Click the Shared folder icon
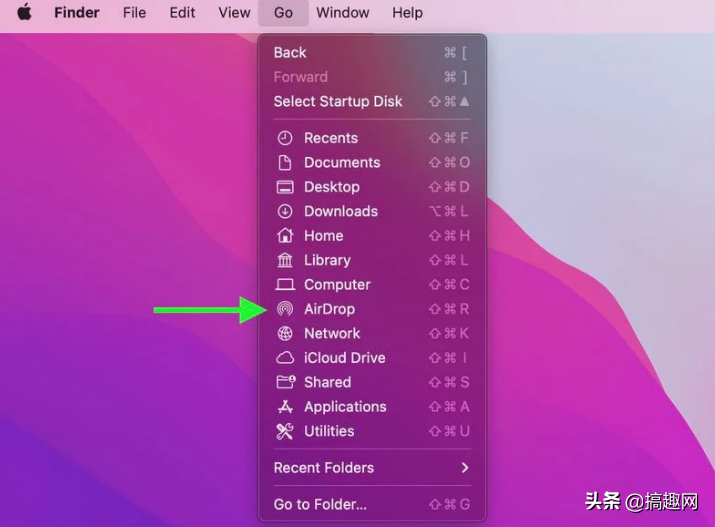This screenshot has width=715, height=527. click(286, 382)
